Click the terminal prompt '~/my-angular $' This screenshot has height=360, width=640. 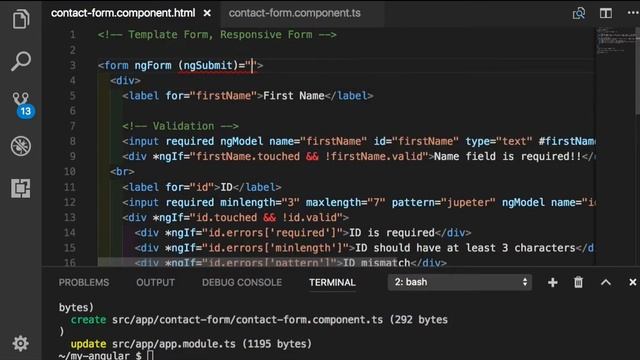click(x=100, y=355)
